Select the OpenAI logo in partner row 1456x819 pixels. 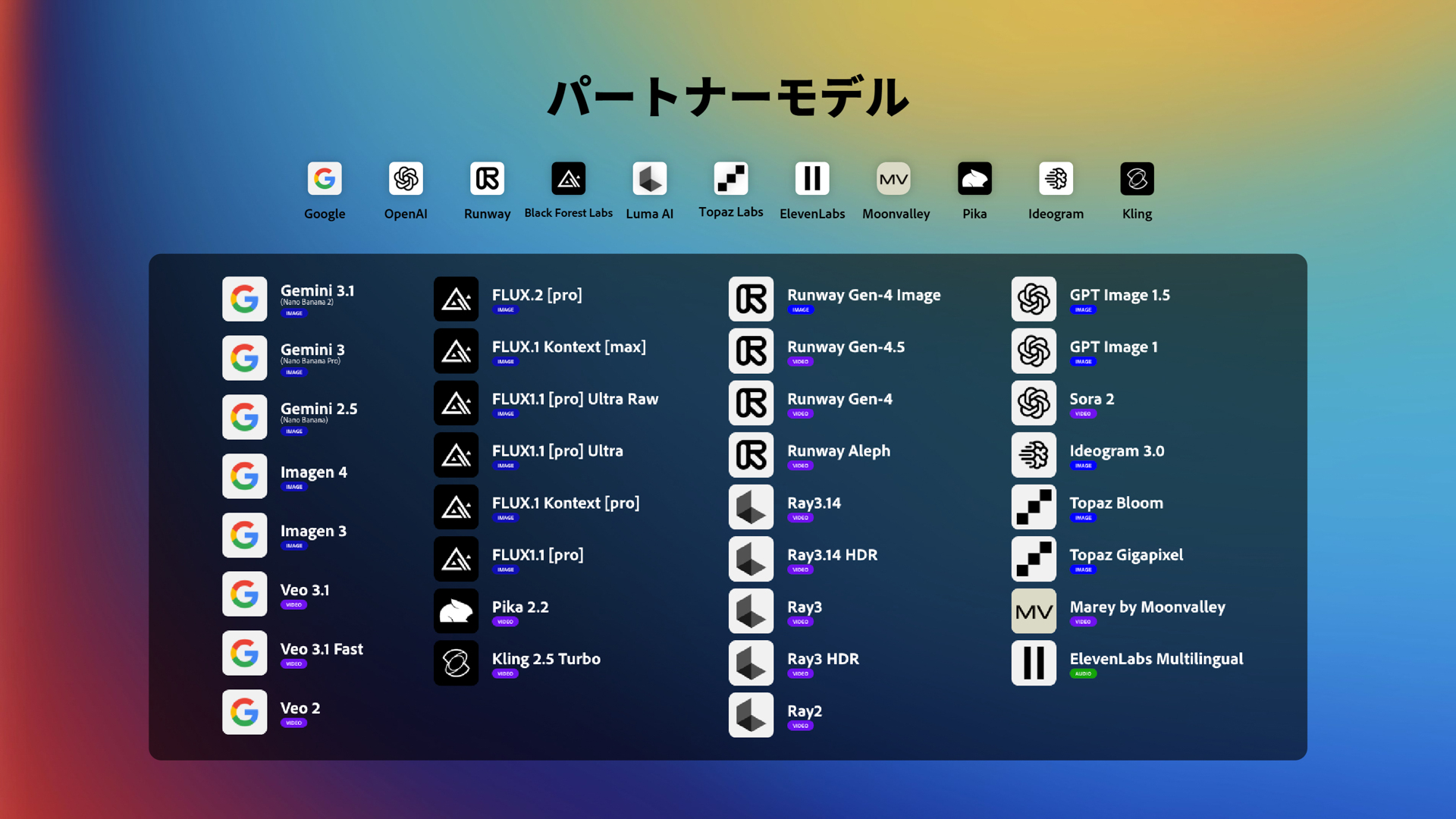pos(406,179)
